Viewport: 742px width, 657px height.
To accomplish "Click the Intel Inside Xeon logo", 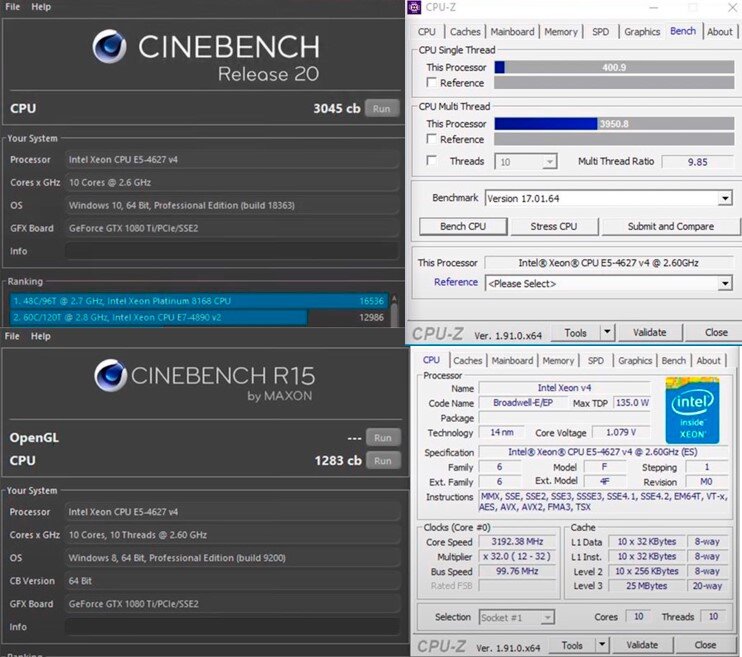I will click(x=692, y=410).
